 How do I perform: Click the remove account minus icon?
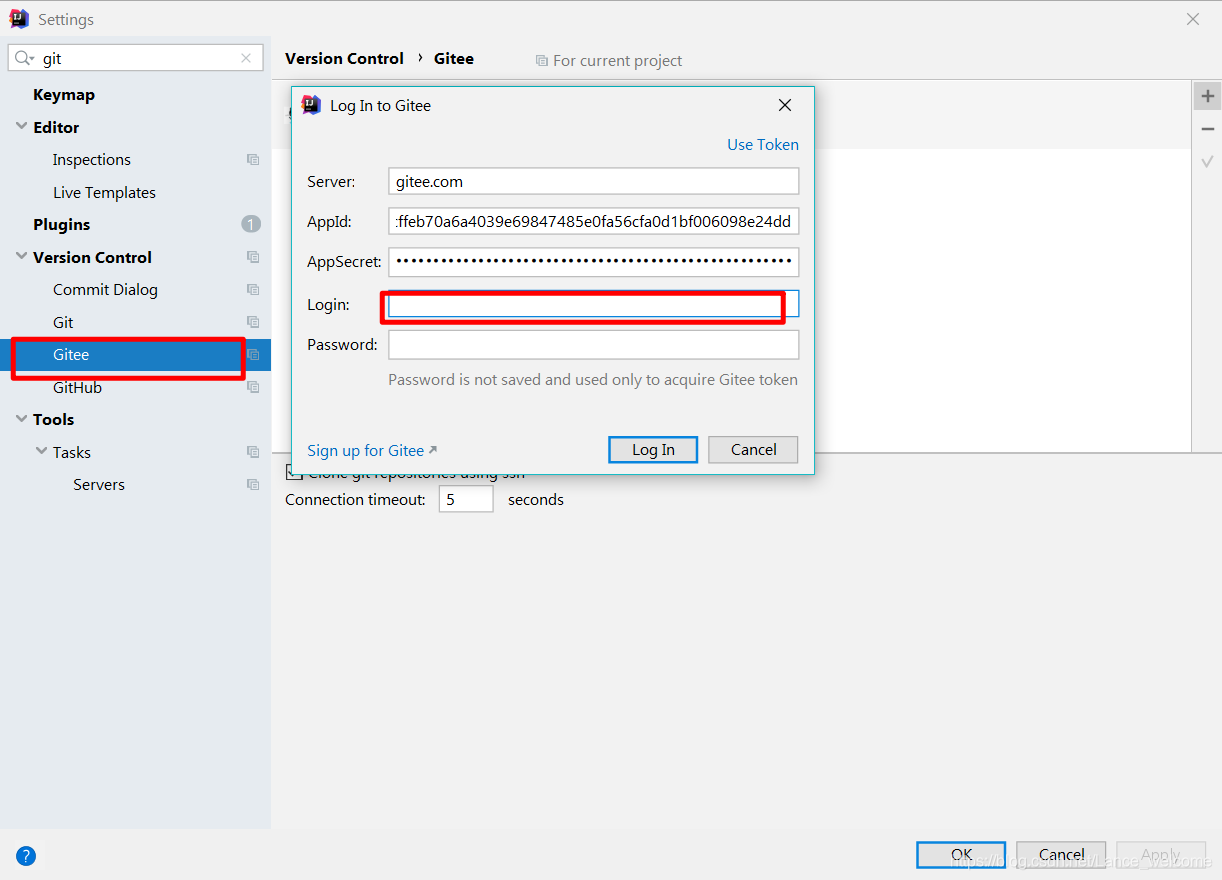coord(1208,129)
